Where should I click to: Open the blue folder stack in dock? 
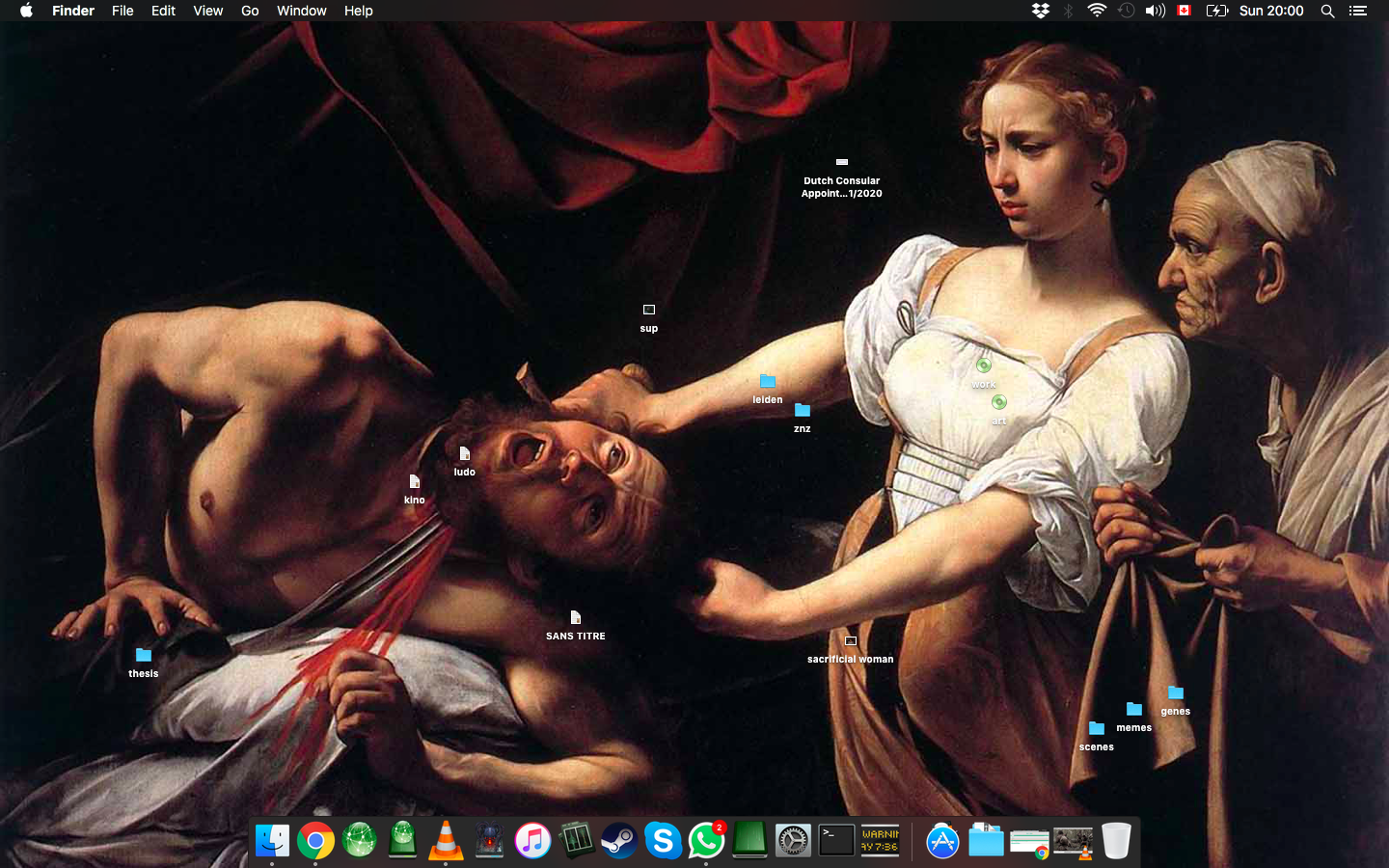point(986,841)
